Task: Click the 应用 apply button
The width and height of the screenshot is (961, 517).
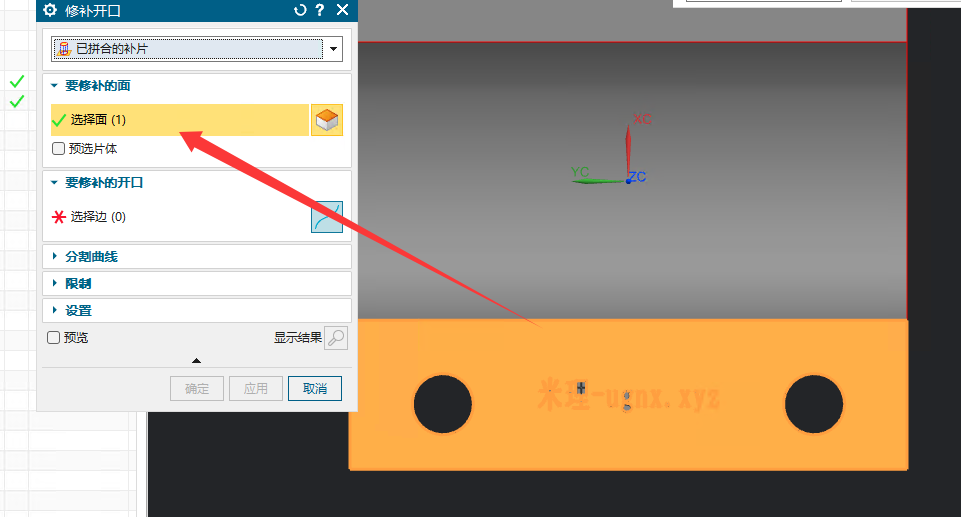Action: coord(256,388)
